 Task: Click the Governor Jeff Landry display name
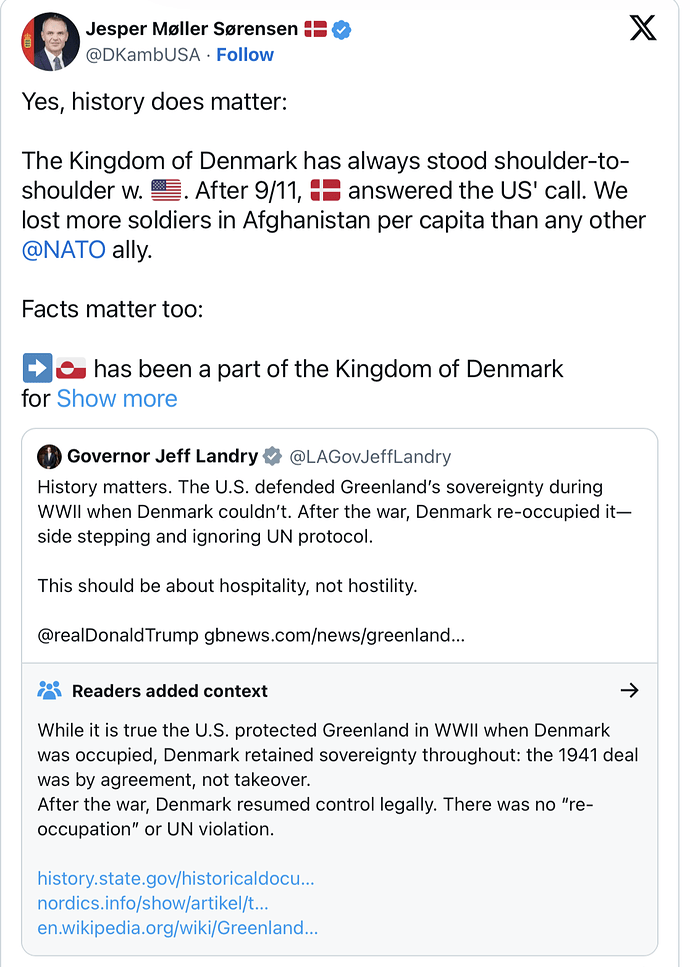coord(162,457)
